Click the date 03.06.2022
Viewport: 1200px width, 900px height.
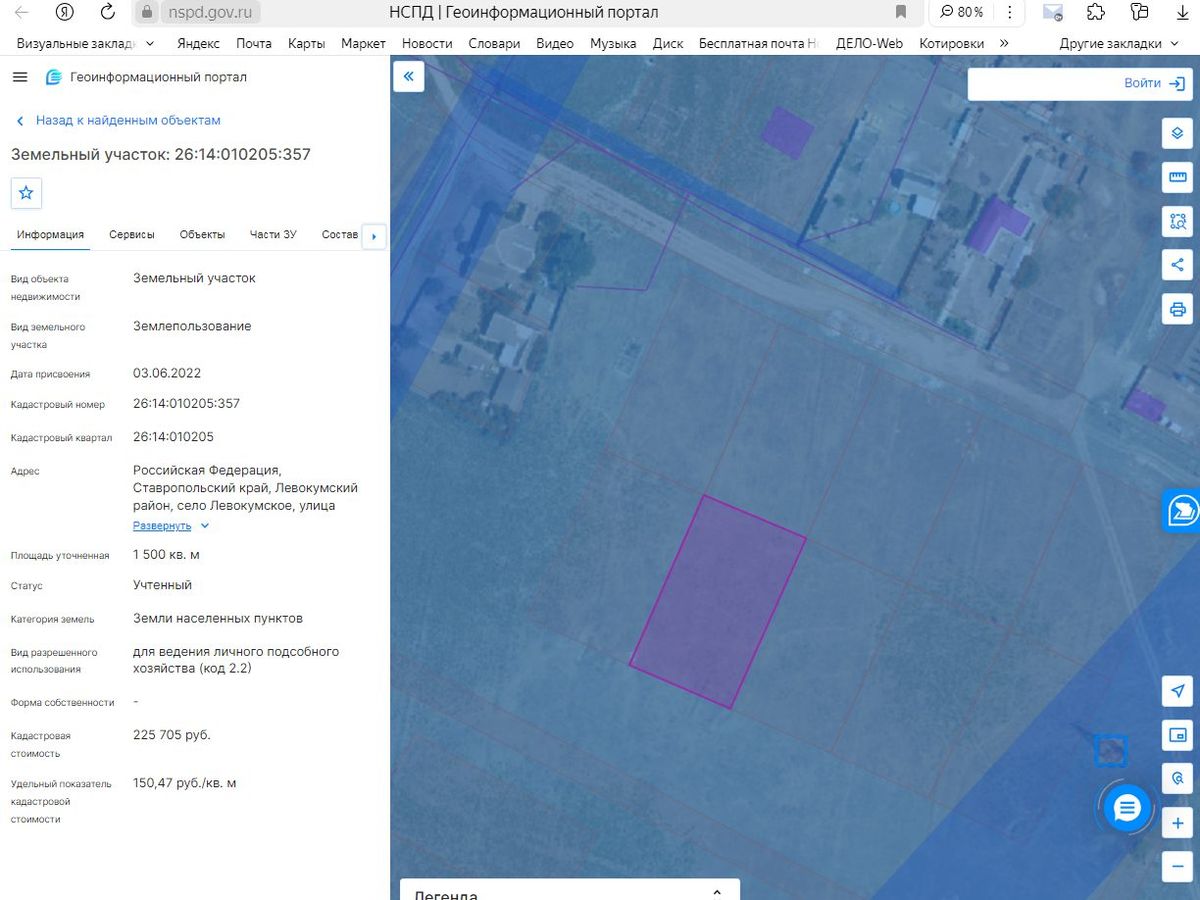(167, 374)
